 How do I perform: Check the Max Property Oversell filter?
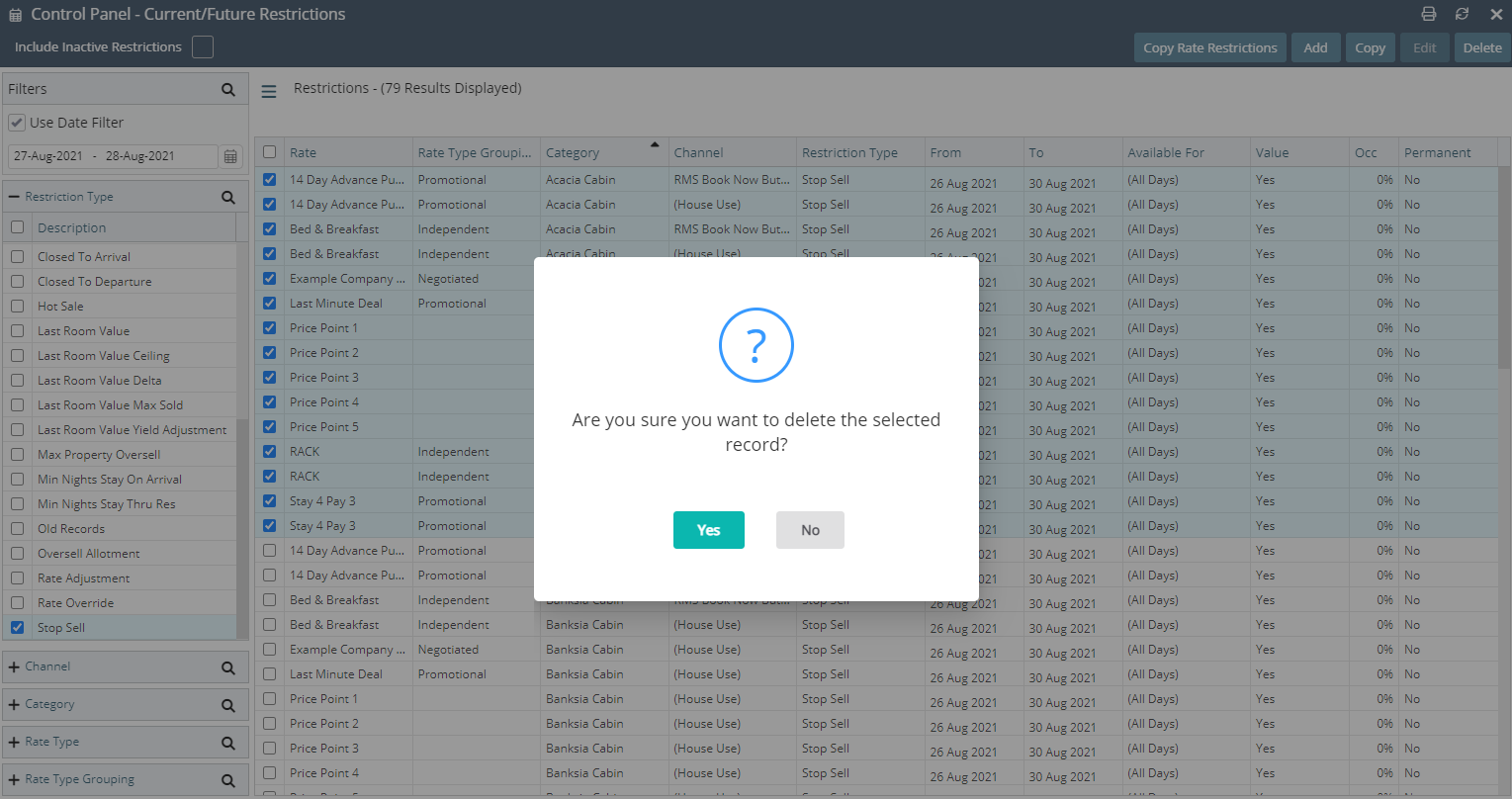pos(17,454)
